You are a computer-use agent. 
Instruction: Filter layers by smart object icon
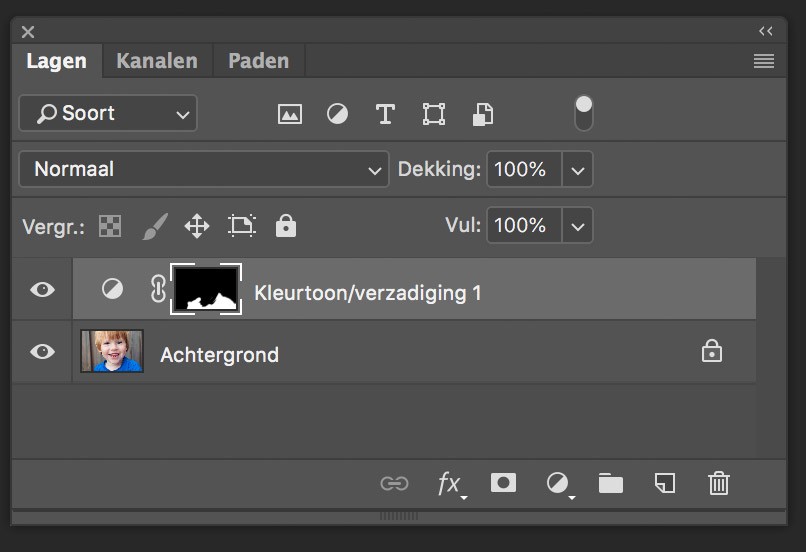click(x=483, y=114)
